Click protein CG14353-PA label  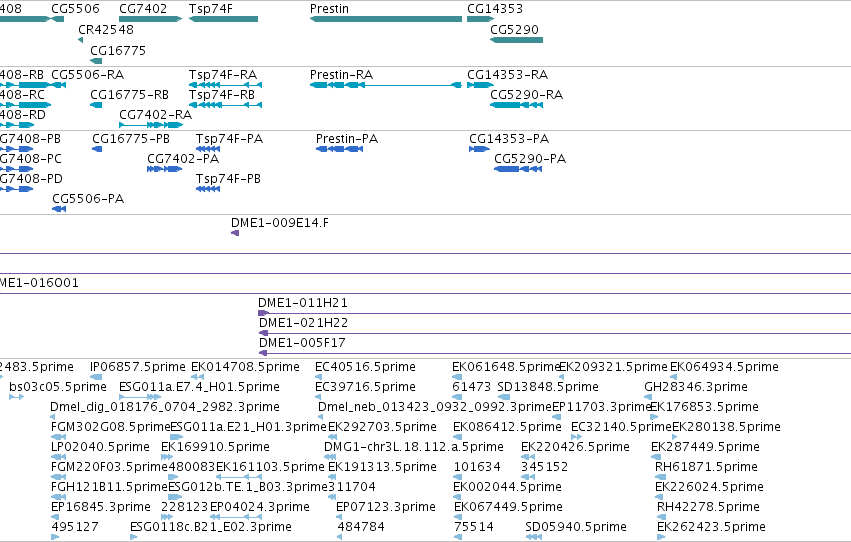pos(509,138)
